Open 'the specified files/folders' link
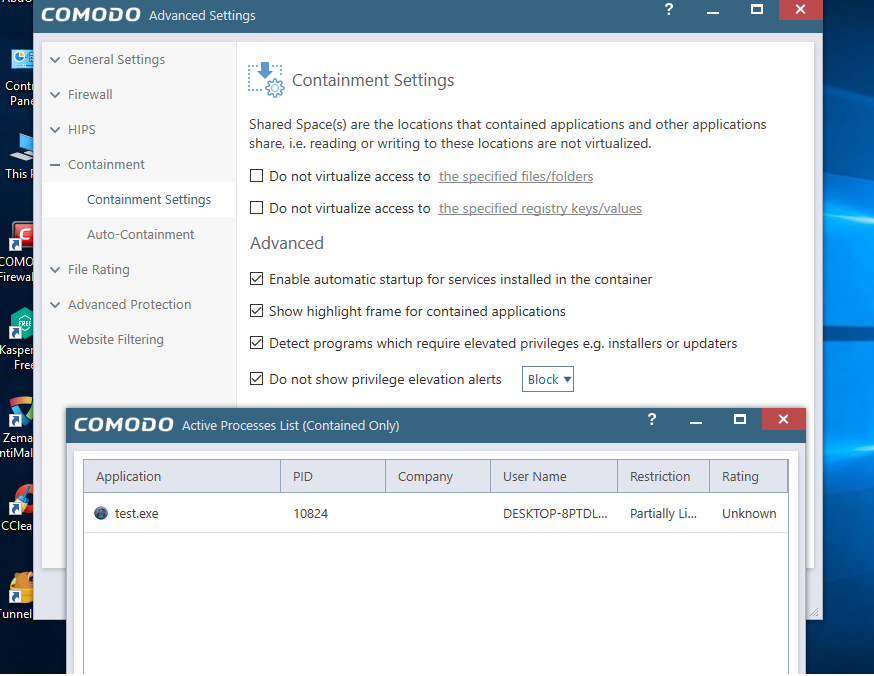The image size is (874, 676). point(516,177)
